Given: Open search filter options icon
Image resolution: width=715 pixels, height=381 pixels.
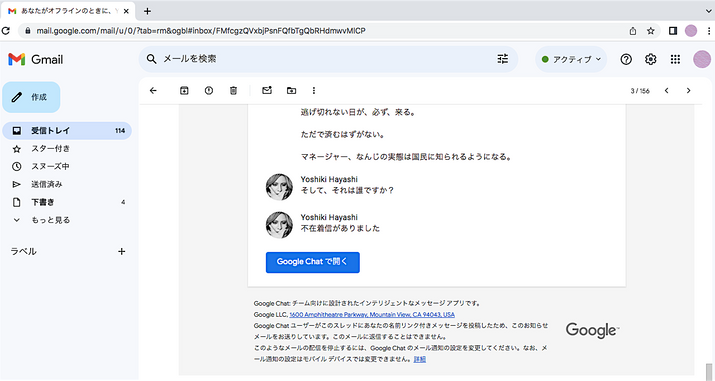Looking at the screenshot, I should [x=503, y=59].
